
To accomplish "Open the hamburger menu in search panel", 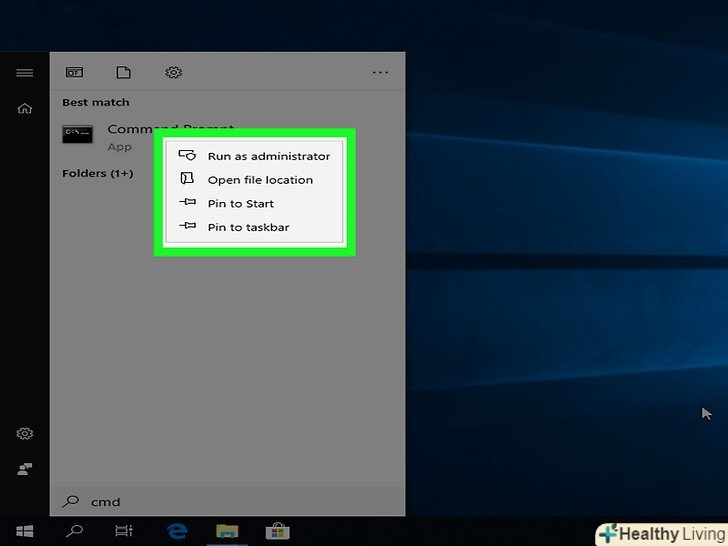I will (x=25, y=73).
